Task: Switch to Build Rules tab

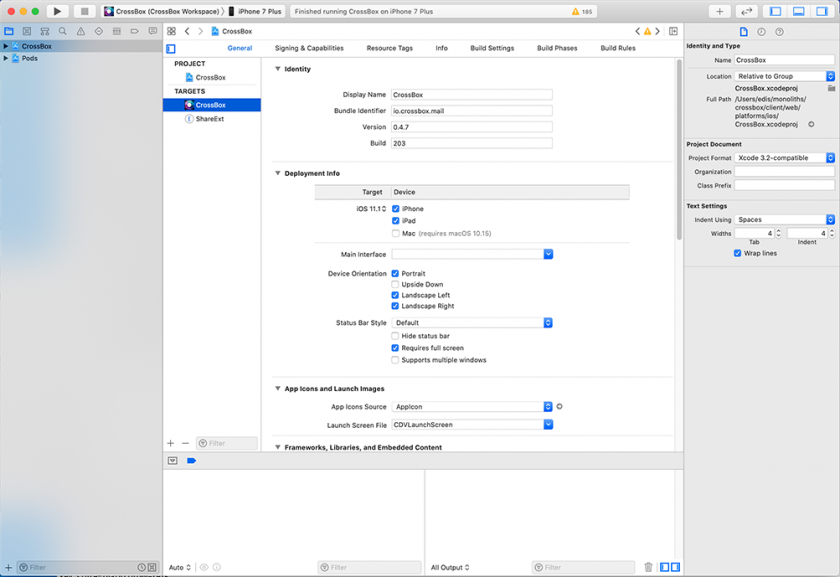Action: click(618, 48)
